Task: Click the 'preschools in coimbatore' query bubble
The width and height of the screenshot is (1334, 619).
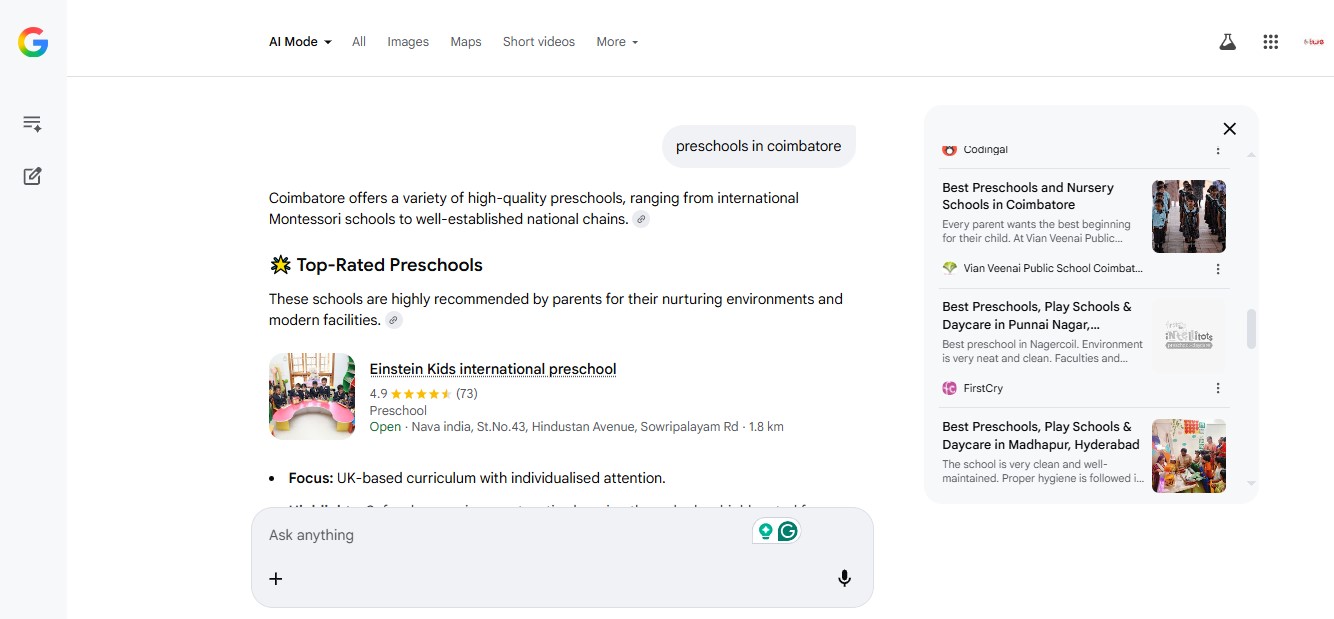Action: tap(759, 146)
